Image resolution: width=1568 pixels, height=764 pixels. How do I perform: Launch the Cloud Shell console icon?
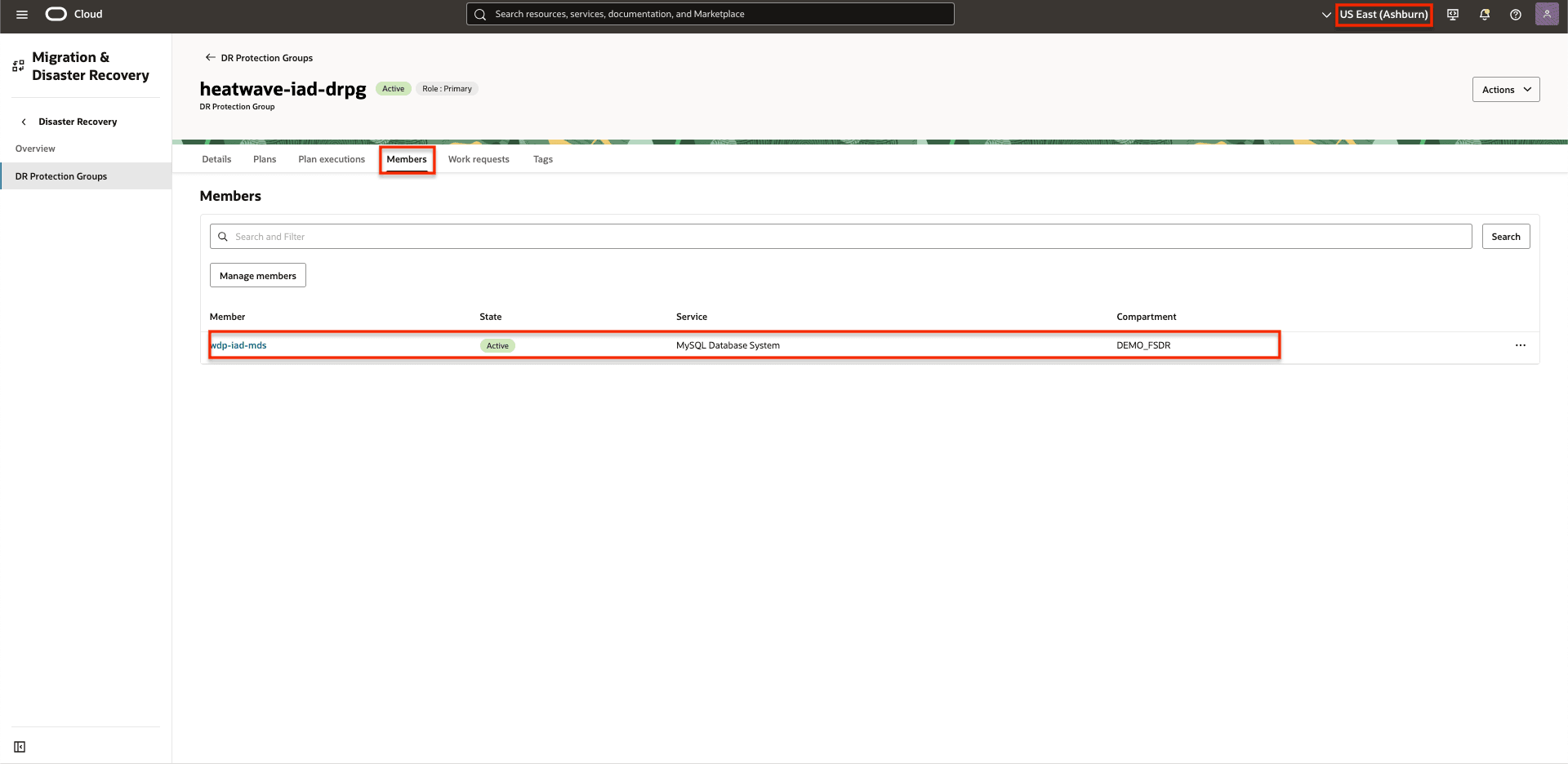tap(1453, 14)
